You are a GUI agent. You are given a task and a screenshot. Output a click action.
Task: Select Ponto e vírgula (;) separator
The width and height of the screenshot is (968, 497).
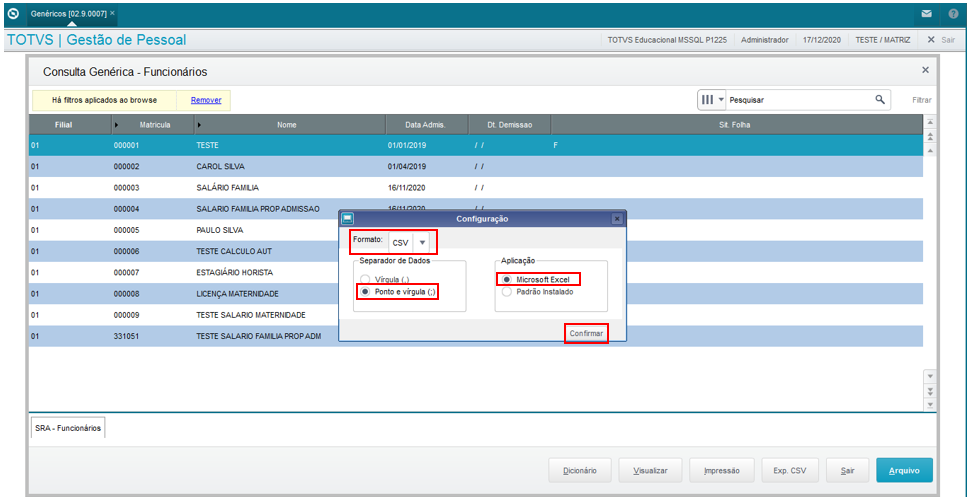pyautogui.click(x=366, y=291)
